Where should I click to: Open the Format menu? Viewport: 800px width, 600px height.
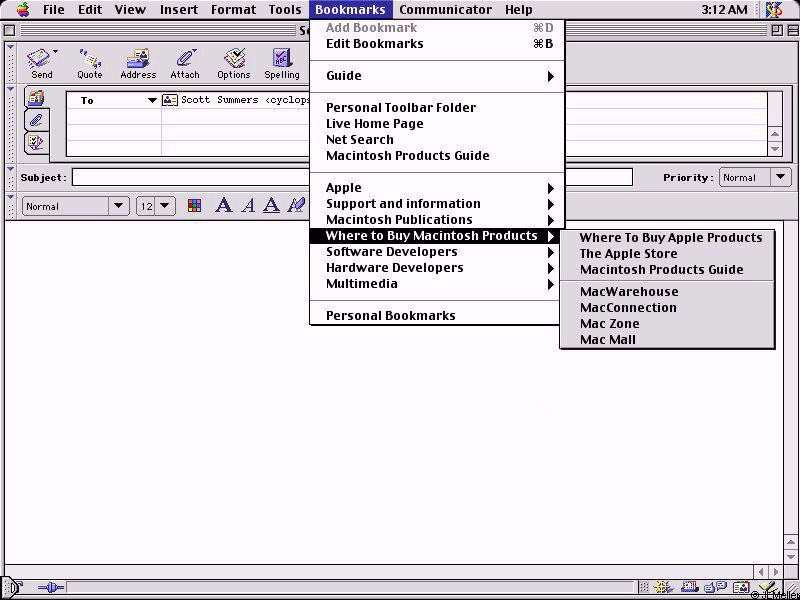click(x=233, y=10)
